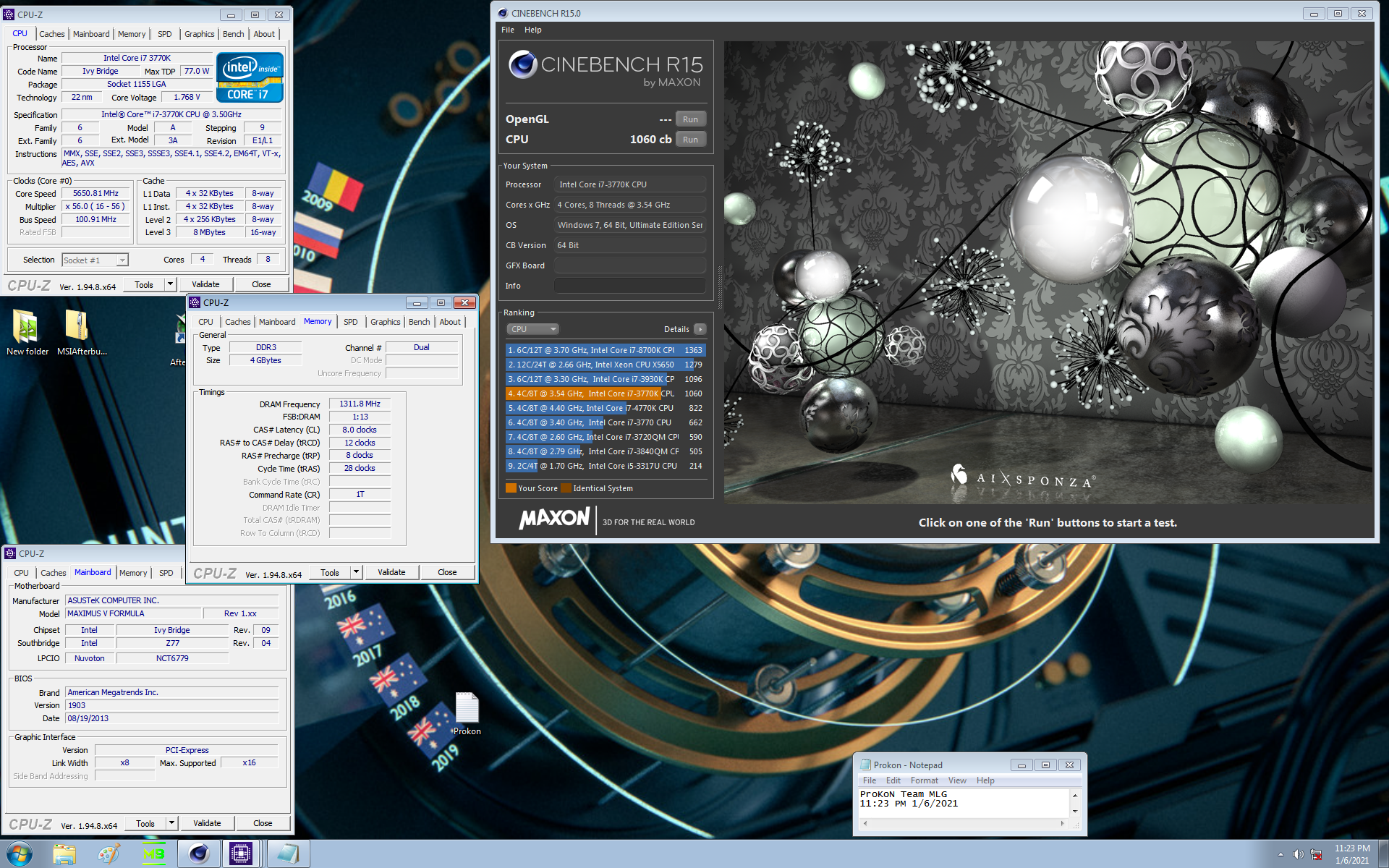Select the Mainboard tab in the bottom CPU-Z window
Viewport: 1389px width, 868px height.
point(93,572)
